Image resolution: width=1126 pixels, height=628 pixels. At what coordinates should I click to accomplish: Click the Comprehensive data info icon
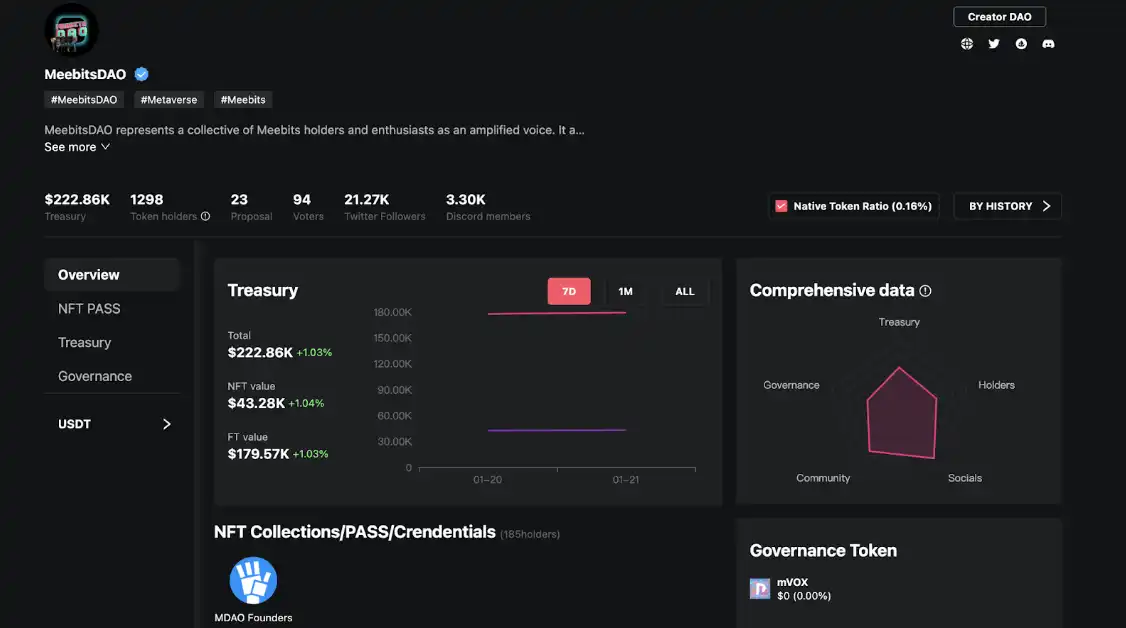point(925,291)
